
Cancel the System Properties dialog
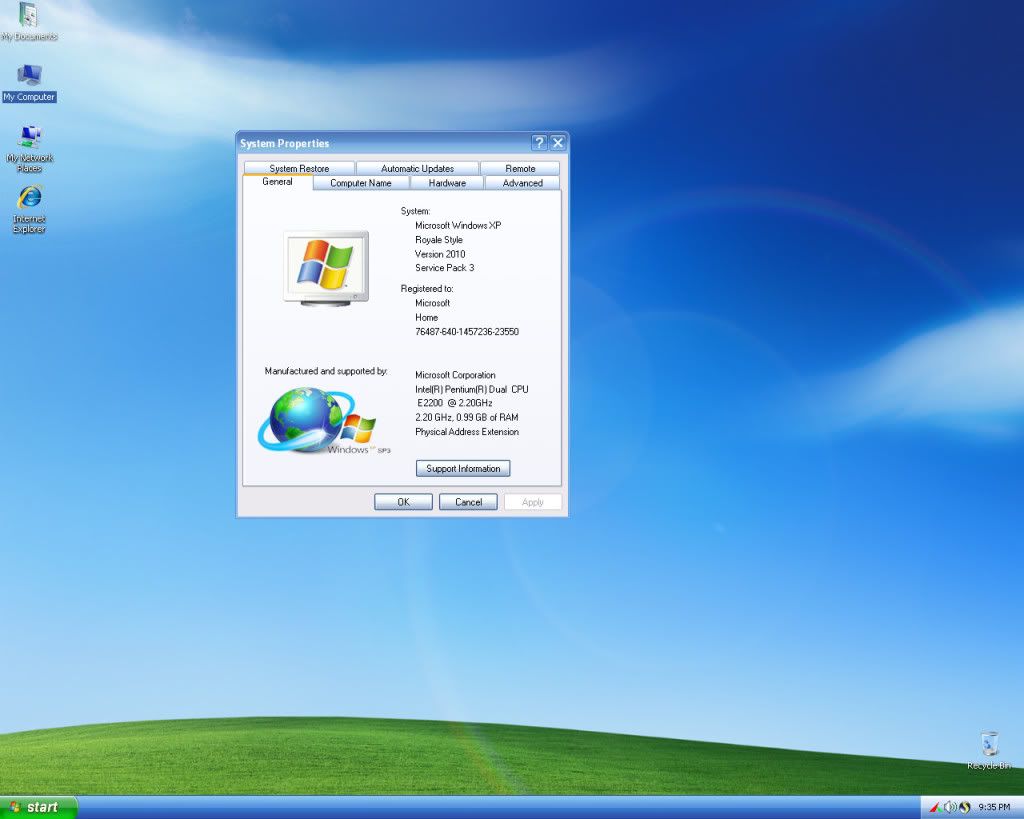(x=468, y=502)
